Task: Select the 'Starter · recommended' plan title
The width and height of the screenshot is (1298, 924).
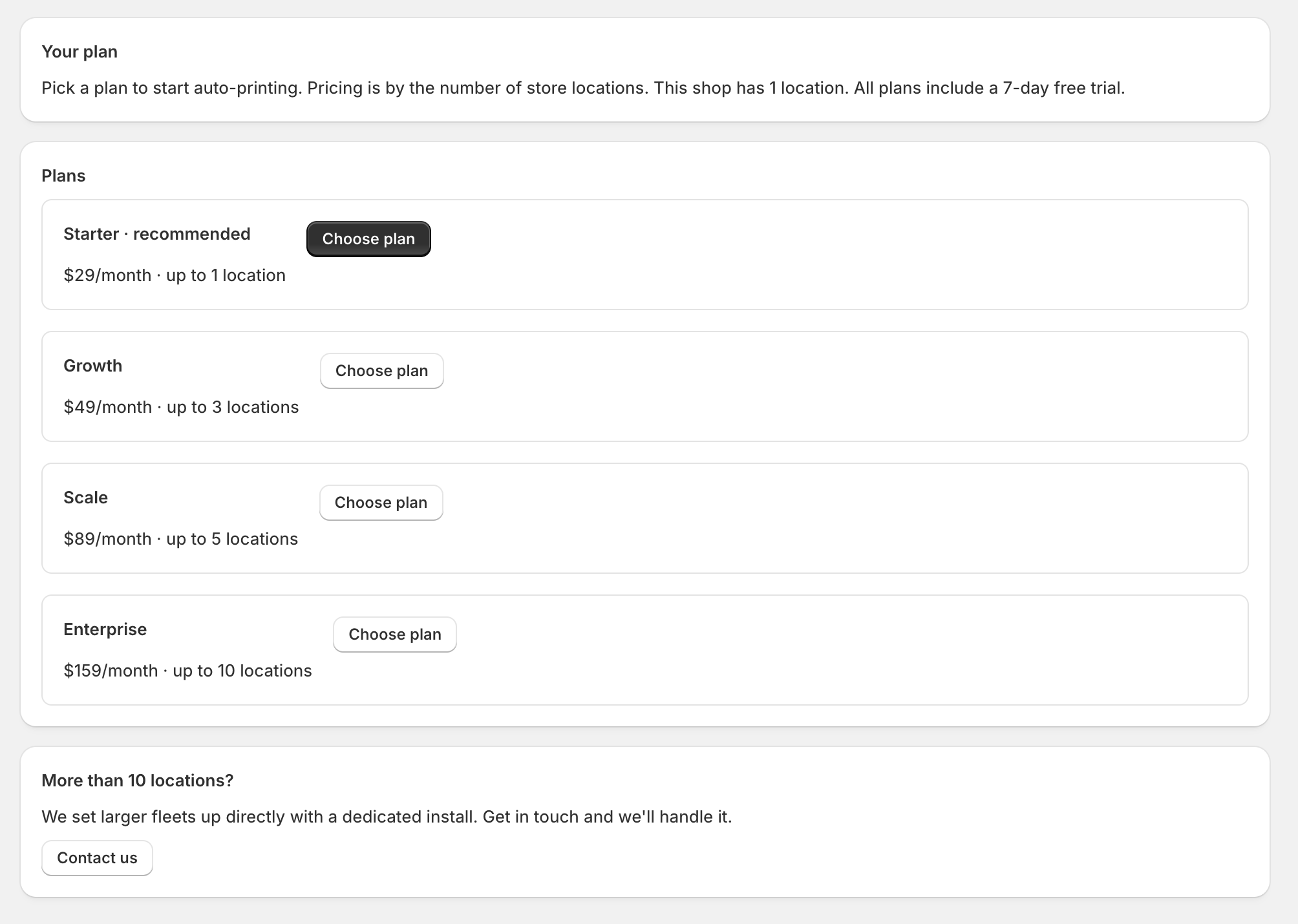Action: pos(157,234)
